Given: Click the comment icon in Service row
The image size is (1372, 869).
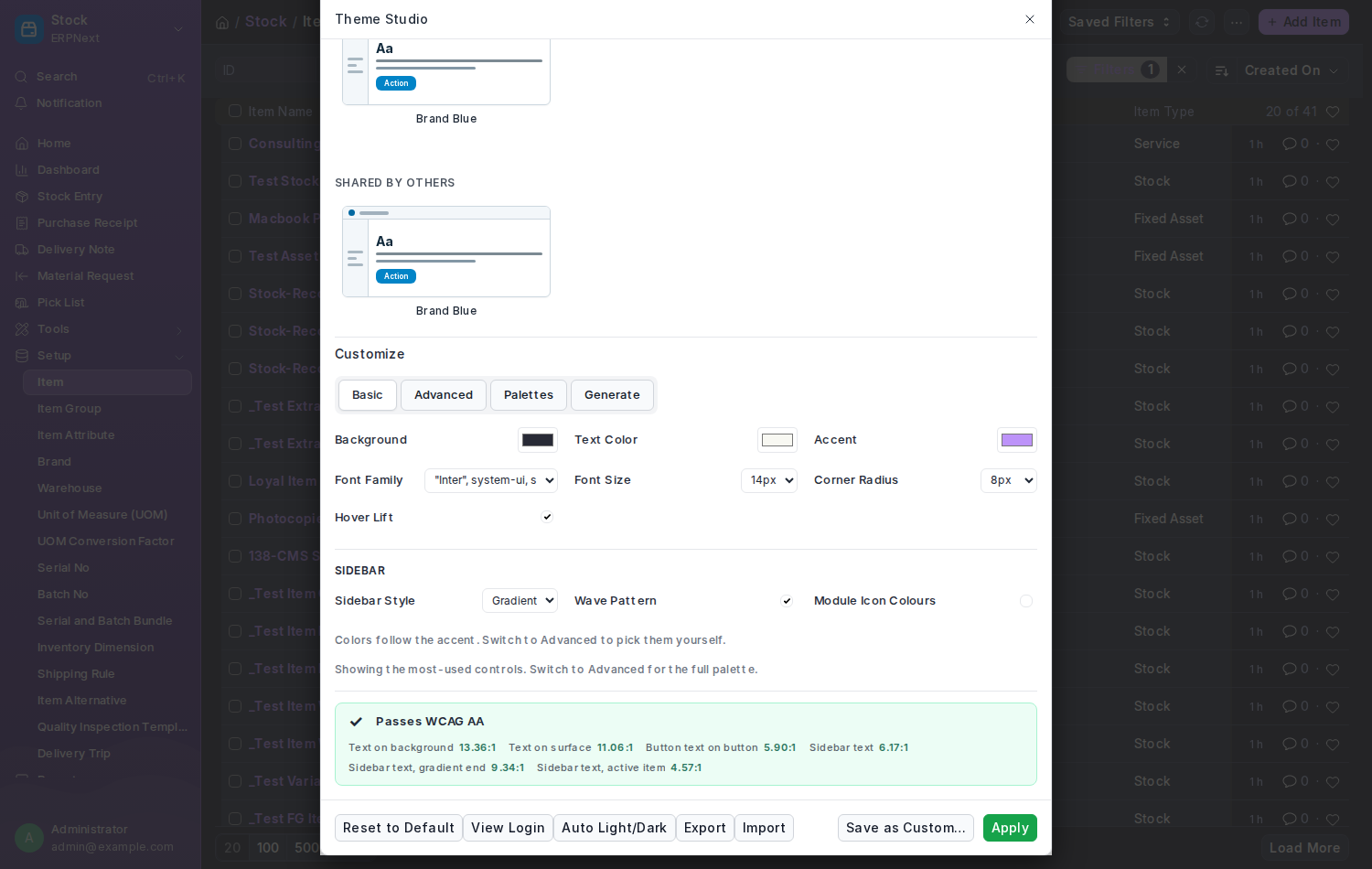Looking at the screenshot, I should coord(1290,144).
